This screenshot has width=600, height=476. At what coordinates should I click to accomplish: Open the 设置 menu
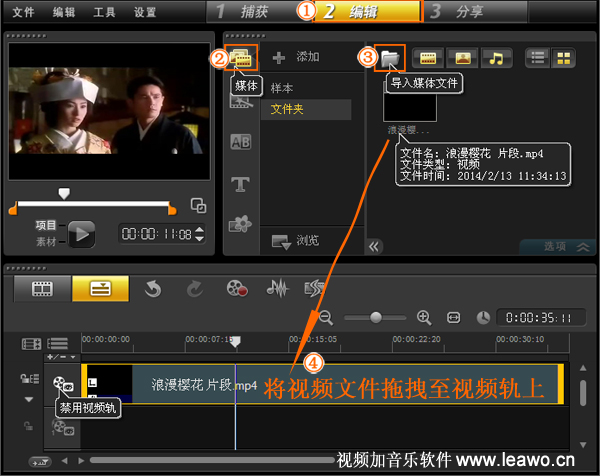pos(145,12)
